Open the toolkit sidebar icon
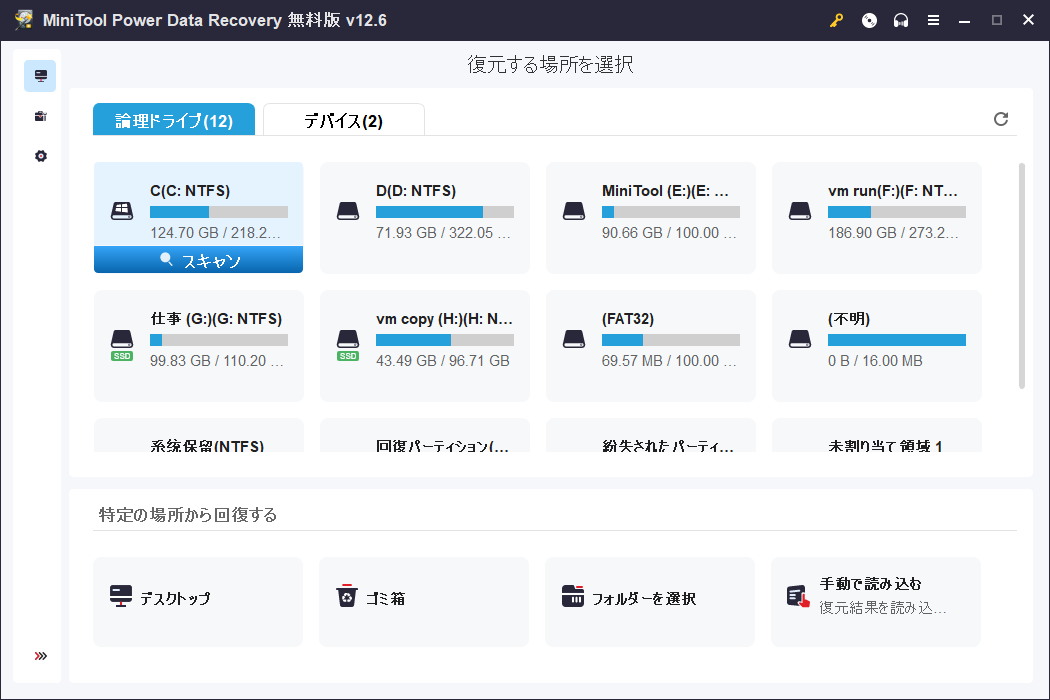The width and height of the screenshot is (1050, 700). (40, 116)
